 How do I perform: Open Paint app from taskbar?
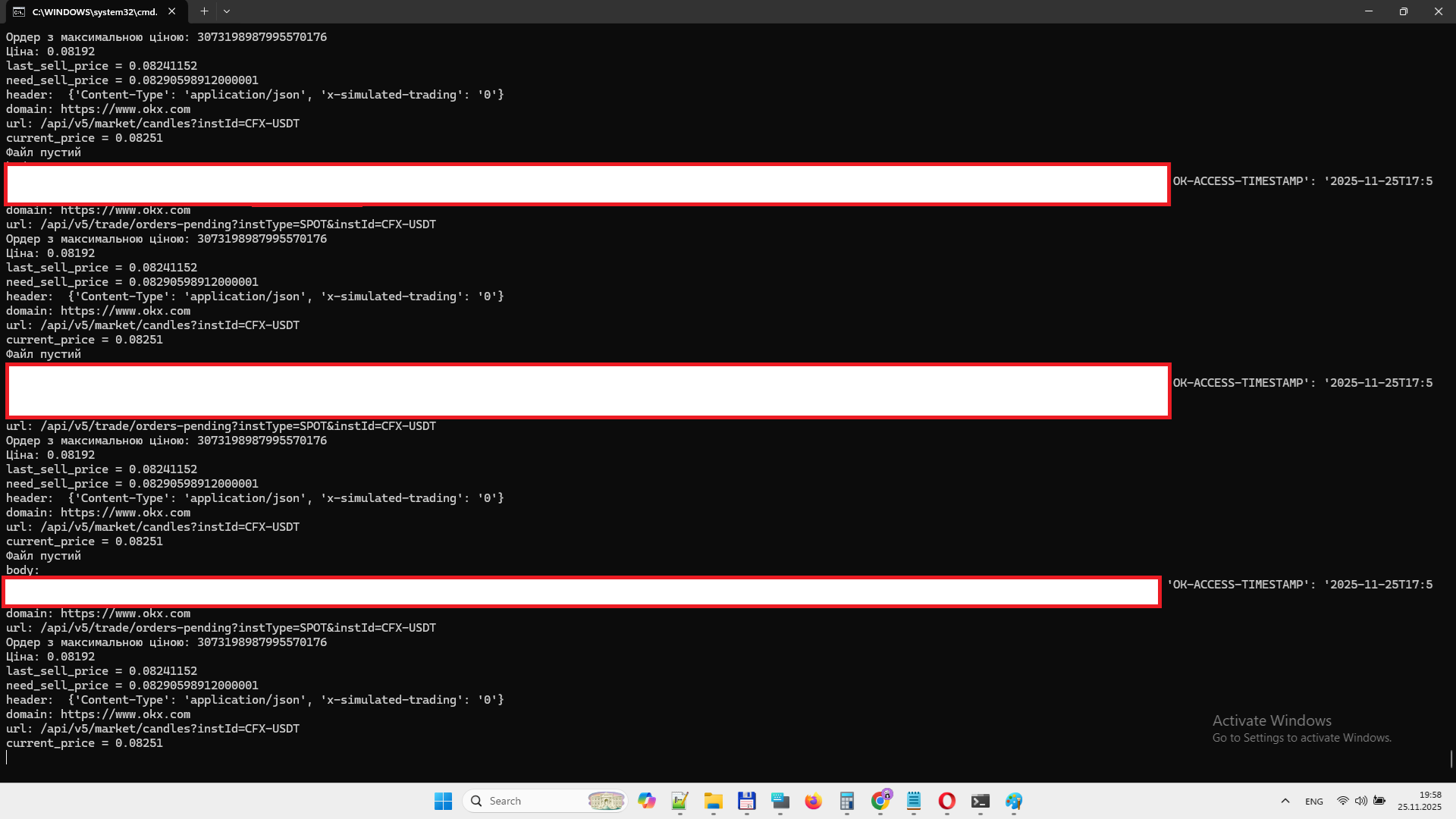1014,801
